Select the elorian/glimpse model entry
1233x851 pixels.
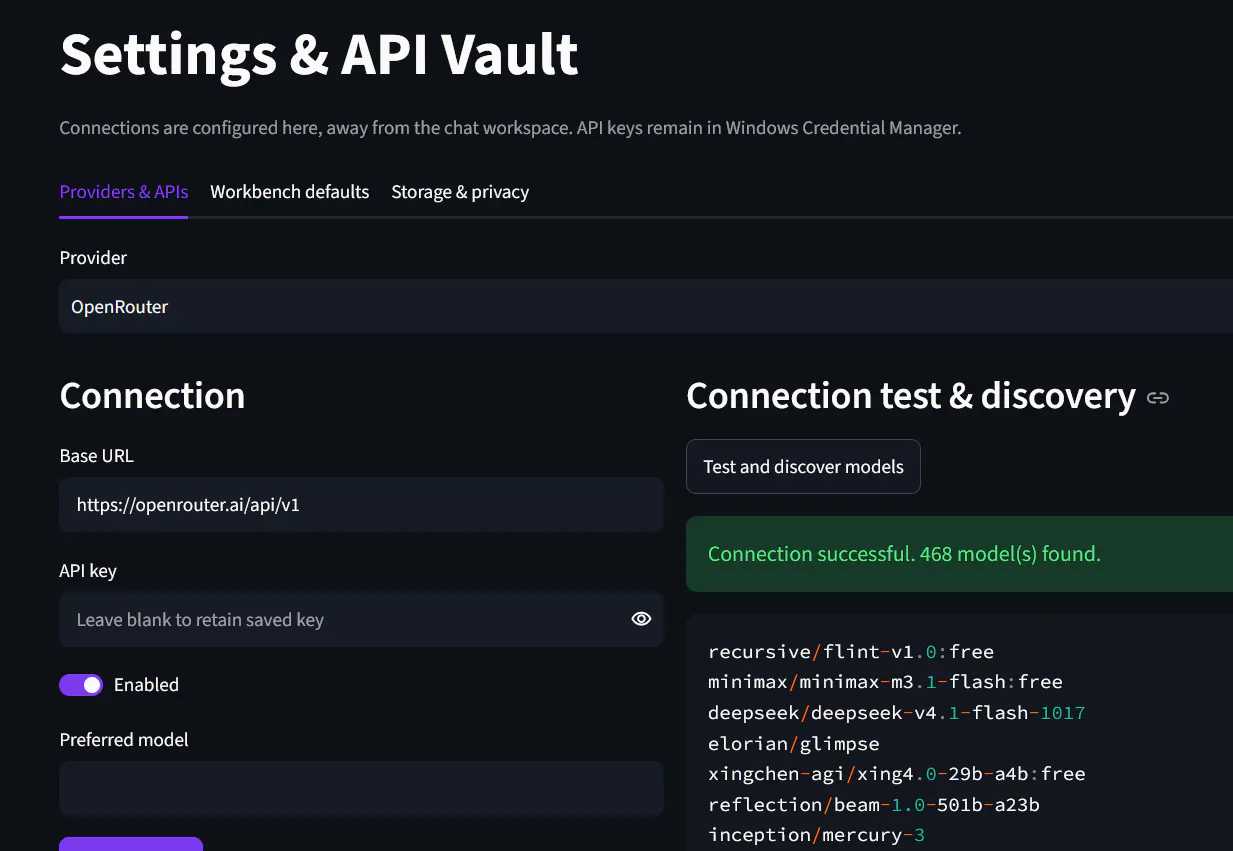click(x=794, y=744)
